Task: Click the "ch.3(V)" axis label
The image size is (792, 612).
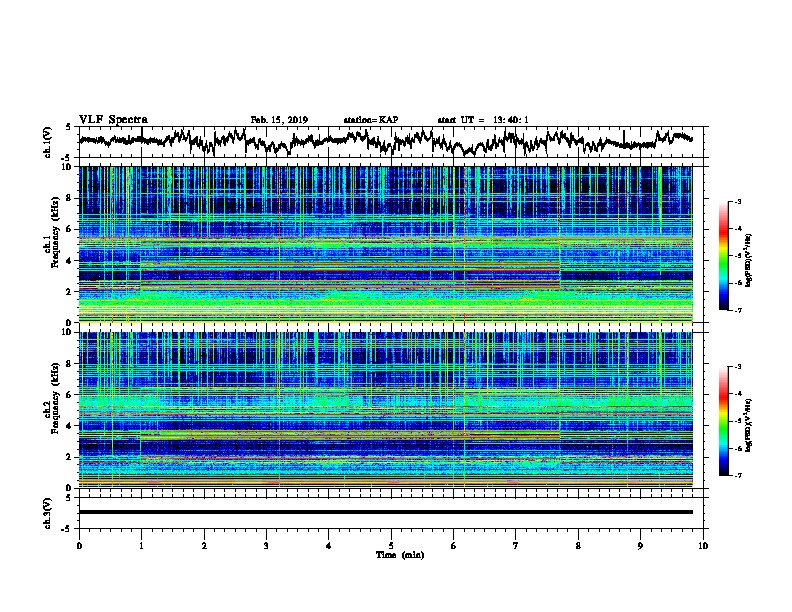Action: tap(47, 513)
